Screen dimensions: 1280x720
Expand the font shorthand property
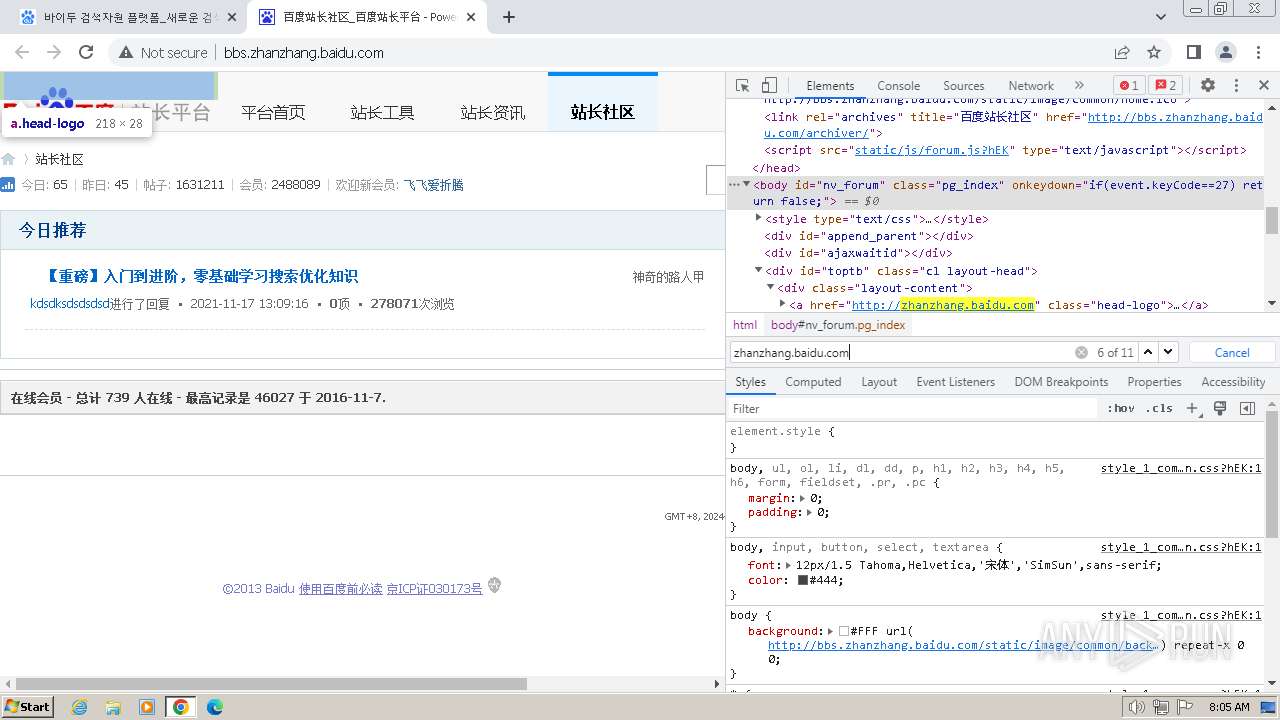(790, 565)
